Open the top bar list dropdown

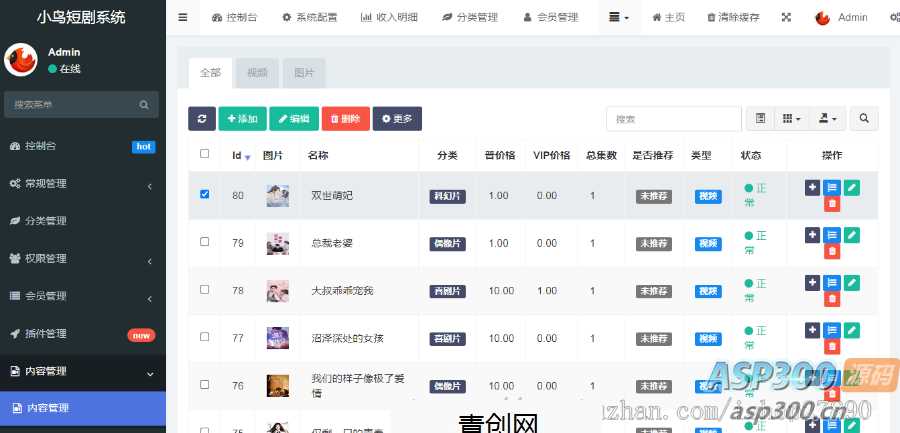click(618, 17)
